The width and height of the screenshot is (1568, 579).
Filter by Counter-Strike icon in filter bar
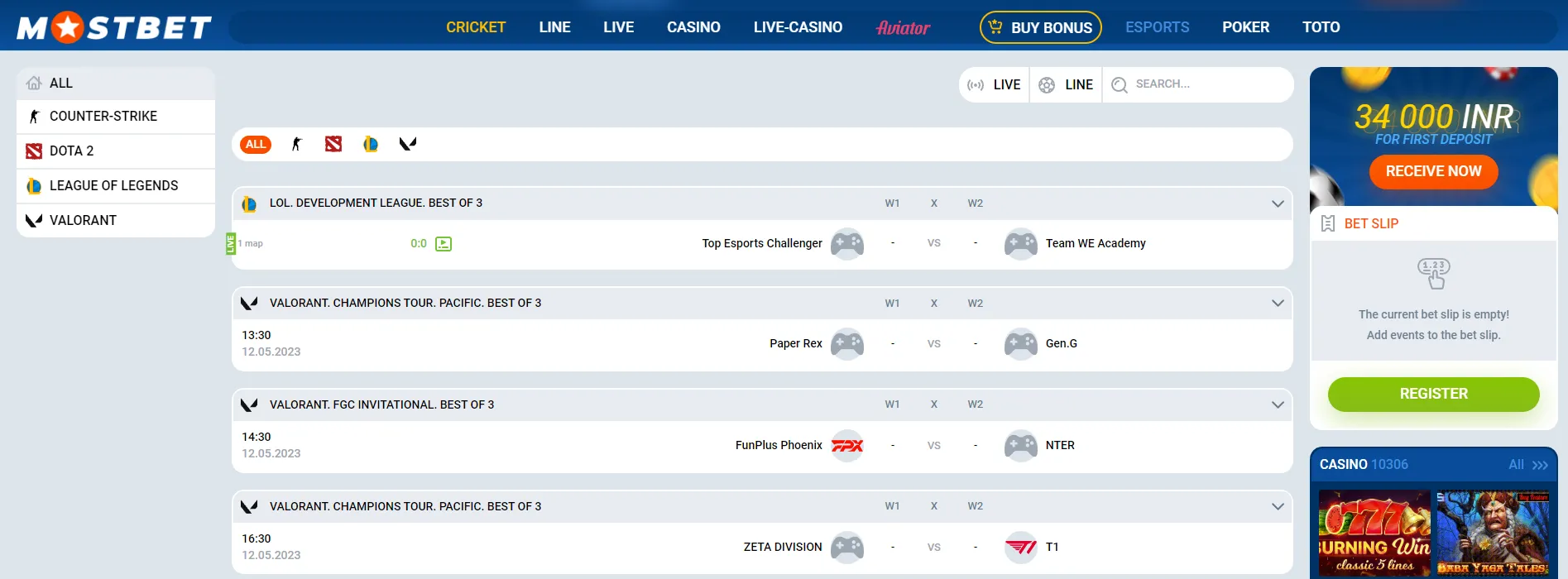(296, 145)
